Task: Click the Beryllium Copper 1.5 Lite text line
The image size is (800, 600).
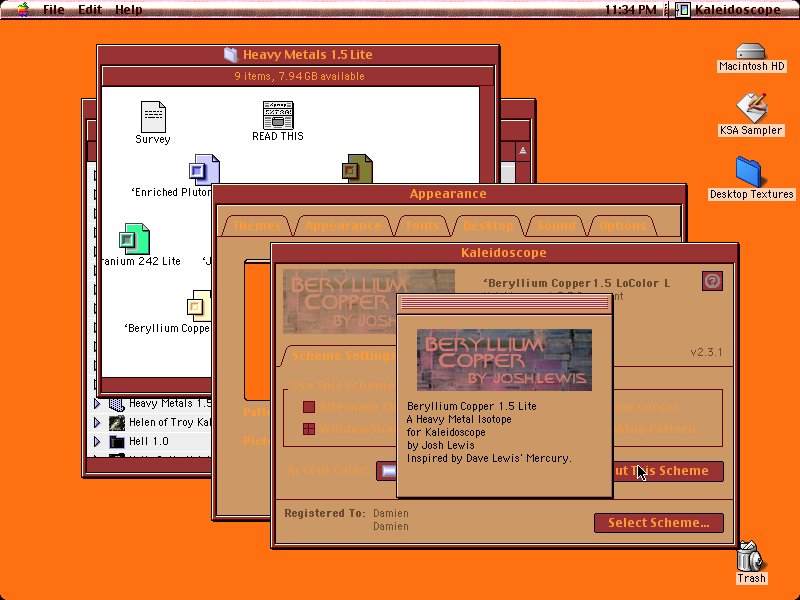Action: (471, 406)
